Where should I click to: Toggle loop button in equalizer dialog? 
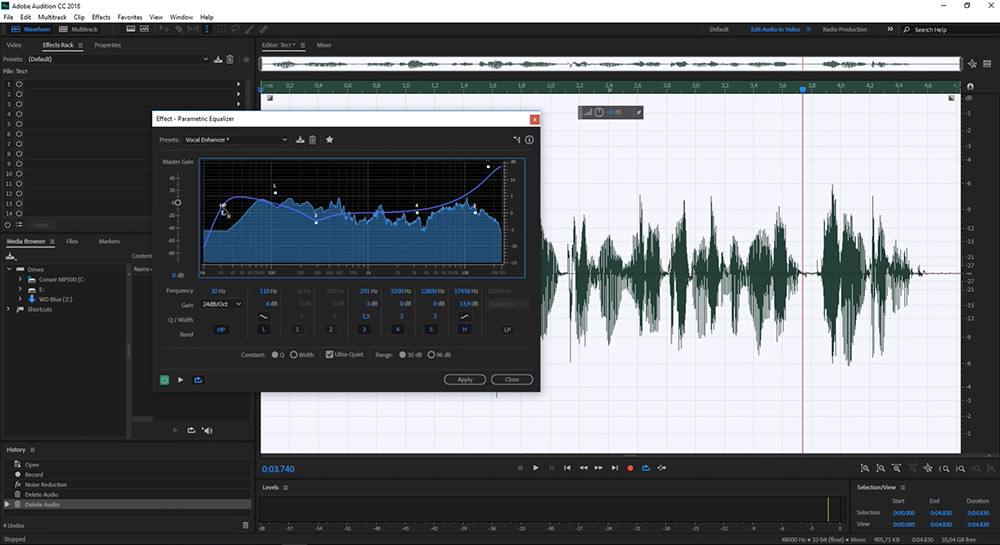(x=198, y=380)
